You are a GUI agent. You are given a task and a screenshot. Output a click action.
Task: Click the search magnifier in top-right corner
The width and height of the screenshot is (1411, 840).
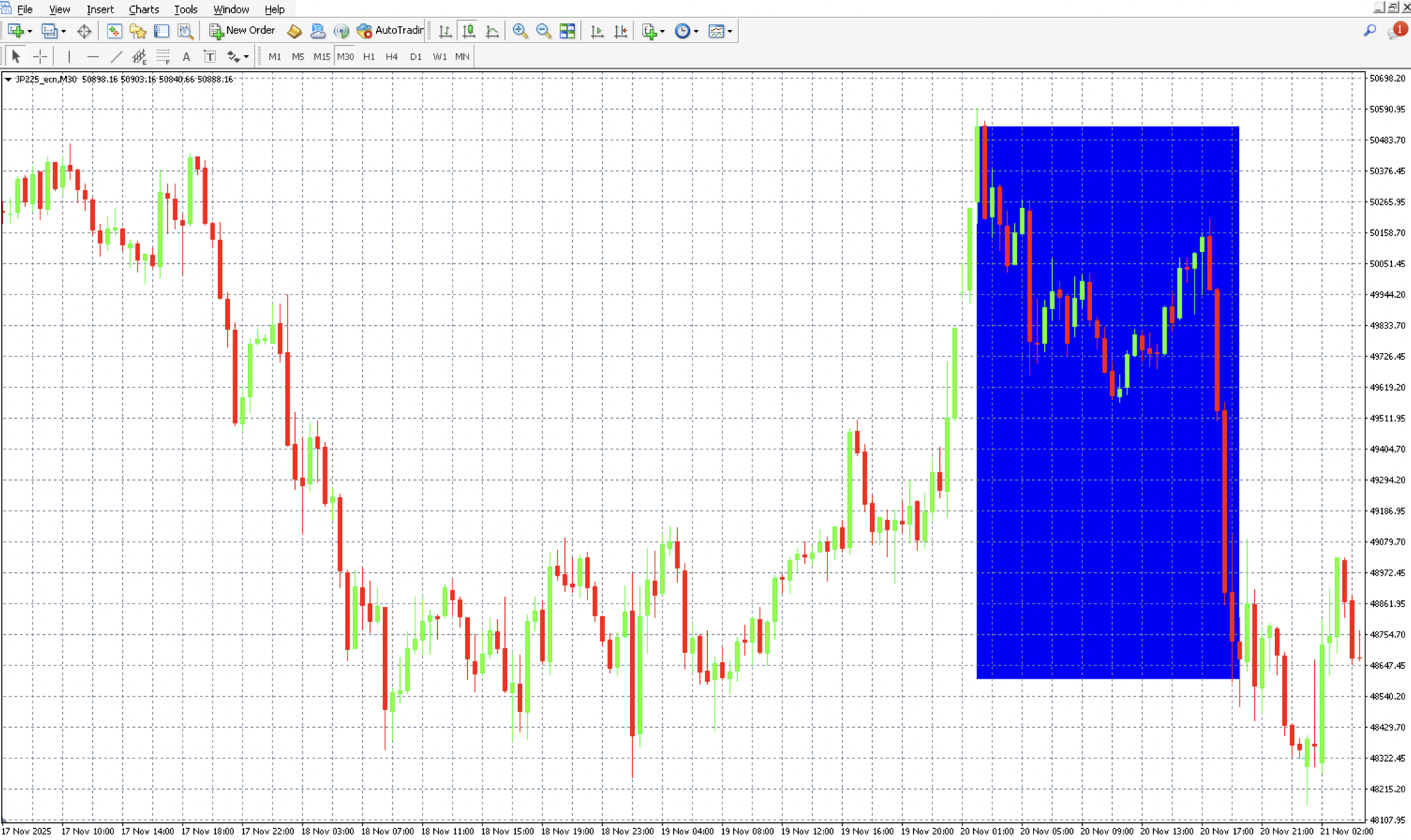pos(1370,31)
